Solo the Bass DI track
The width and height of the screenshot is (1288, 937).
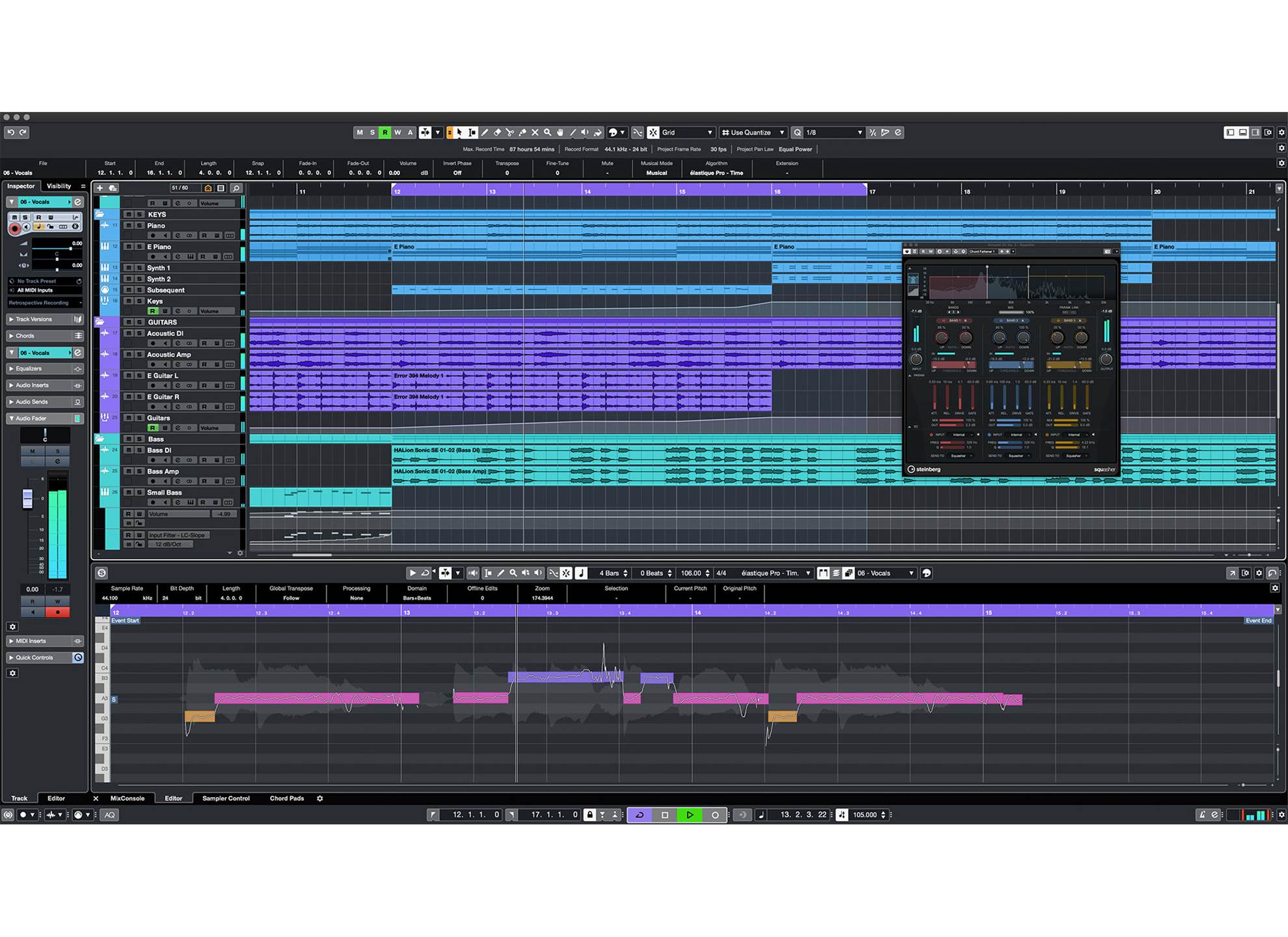pos(139,450)
